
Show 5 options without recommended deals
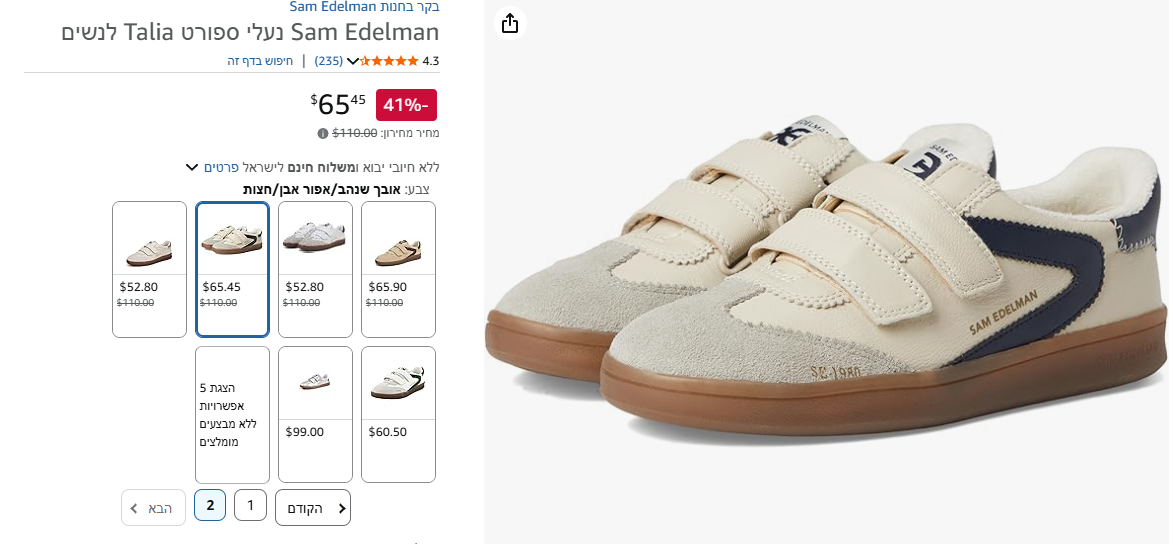pyautogui.click(x=232, y=414)
